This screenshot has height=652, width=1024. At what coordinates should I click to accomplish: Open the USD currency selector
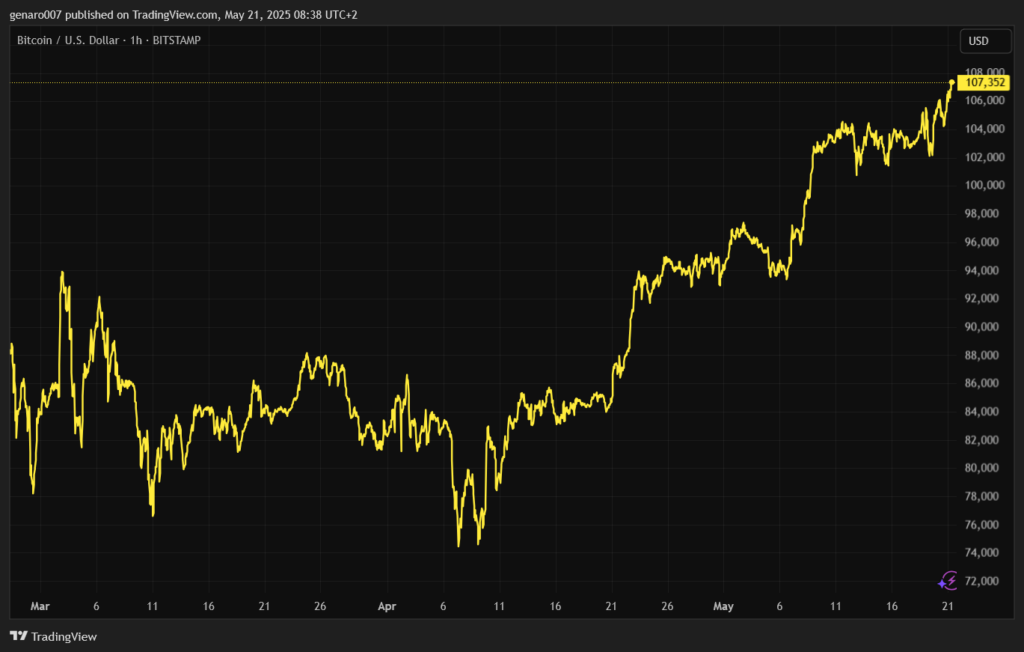point(978,41)
